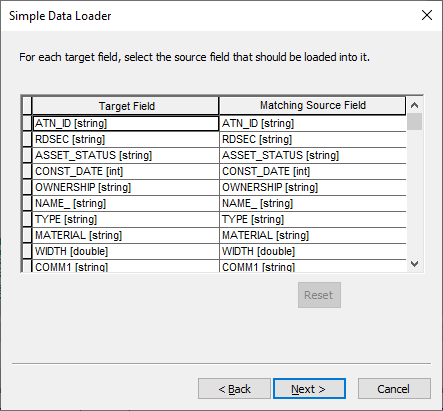Select OWNERSHIP matching source field cell

[x=313, y=187]
